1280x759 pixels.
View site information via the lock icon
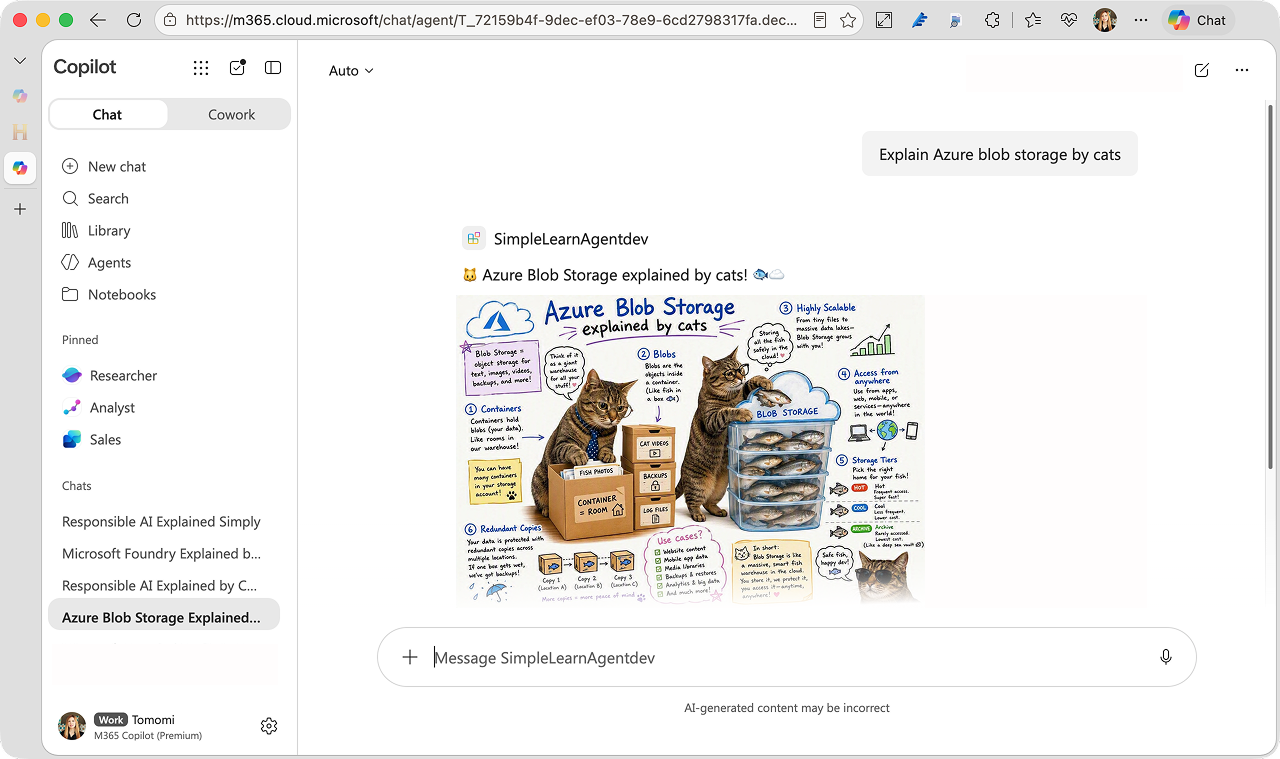[170, 20]
